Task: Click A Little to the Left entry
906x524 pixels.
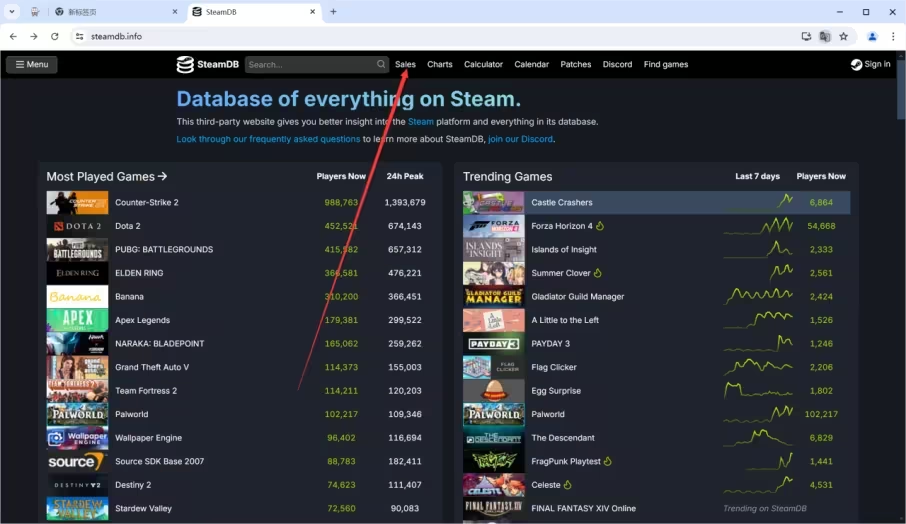Action: pos(565,320)
